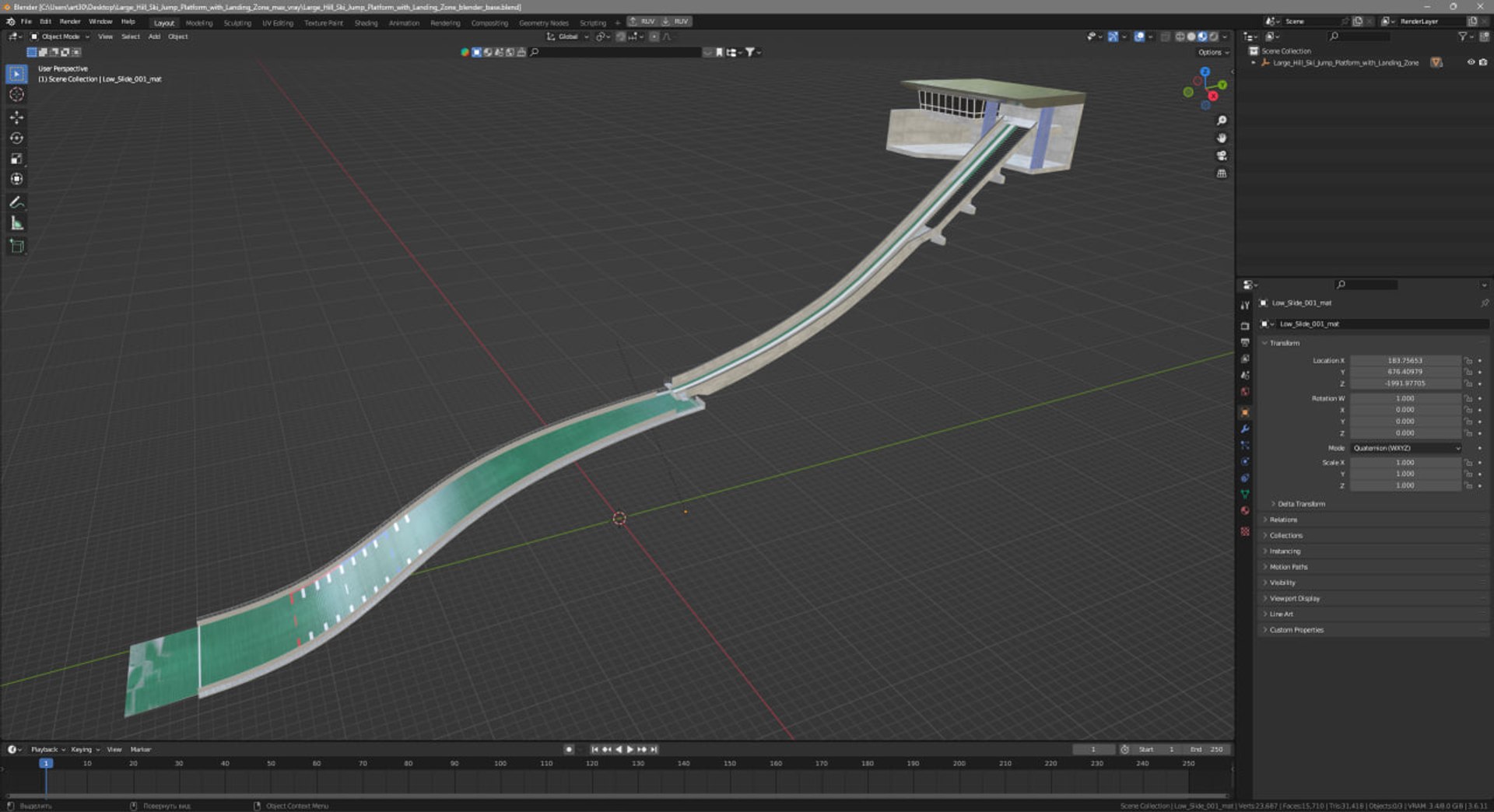Select the Add Cube tool
The height and width of the screenshot is (812, 1494).
click(16, 247)
